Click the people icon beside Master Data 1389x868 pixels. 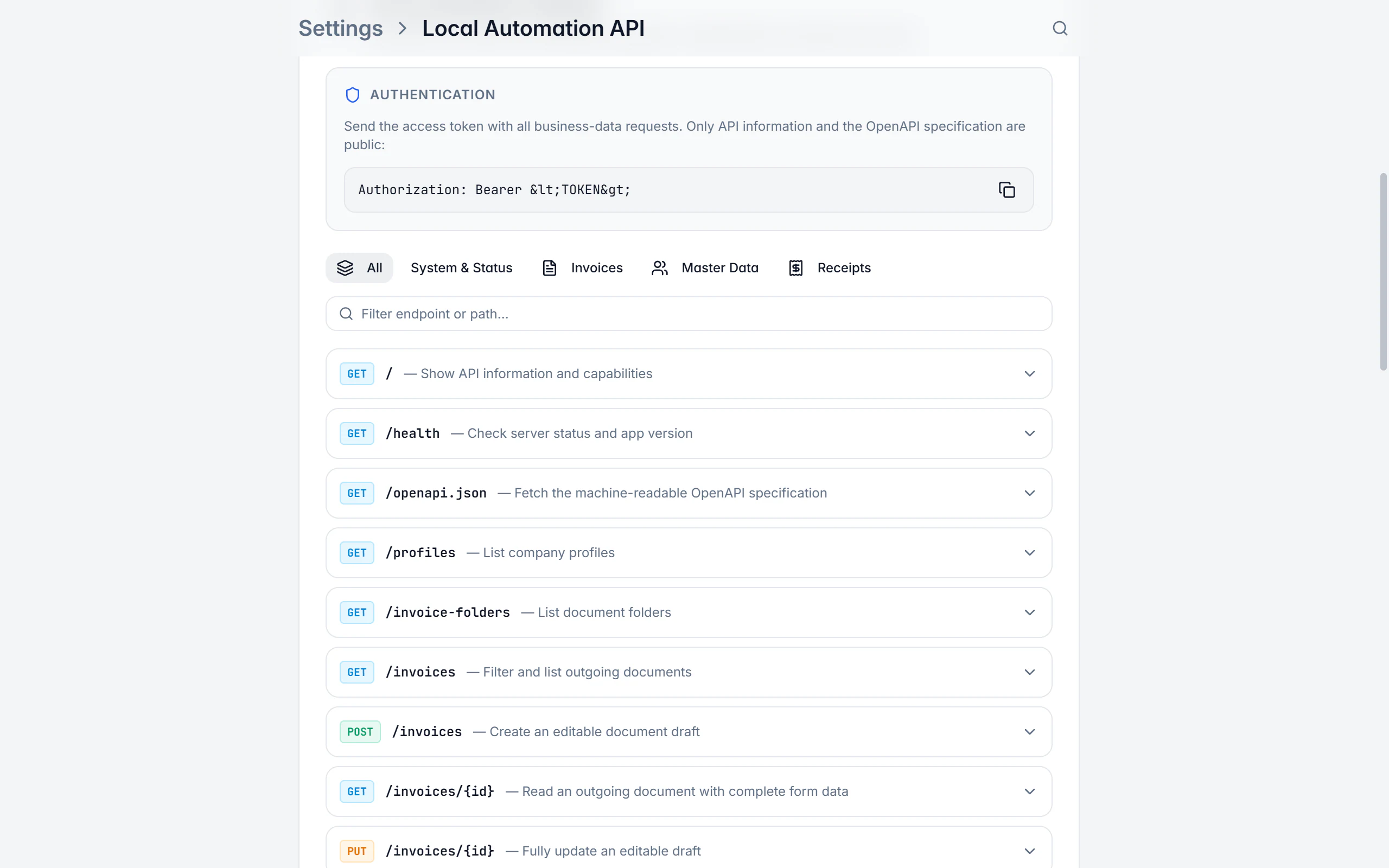coord(659,268)
